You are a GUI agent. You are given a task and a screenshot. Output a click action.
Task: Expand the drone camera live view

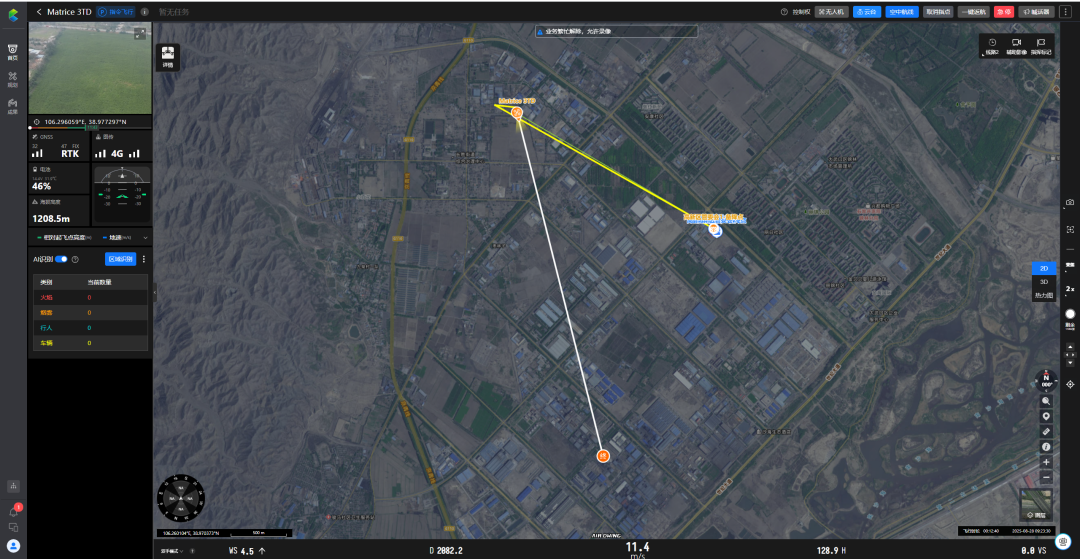[x=140, y=33]
